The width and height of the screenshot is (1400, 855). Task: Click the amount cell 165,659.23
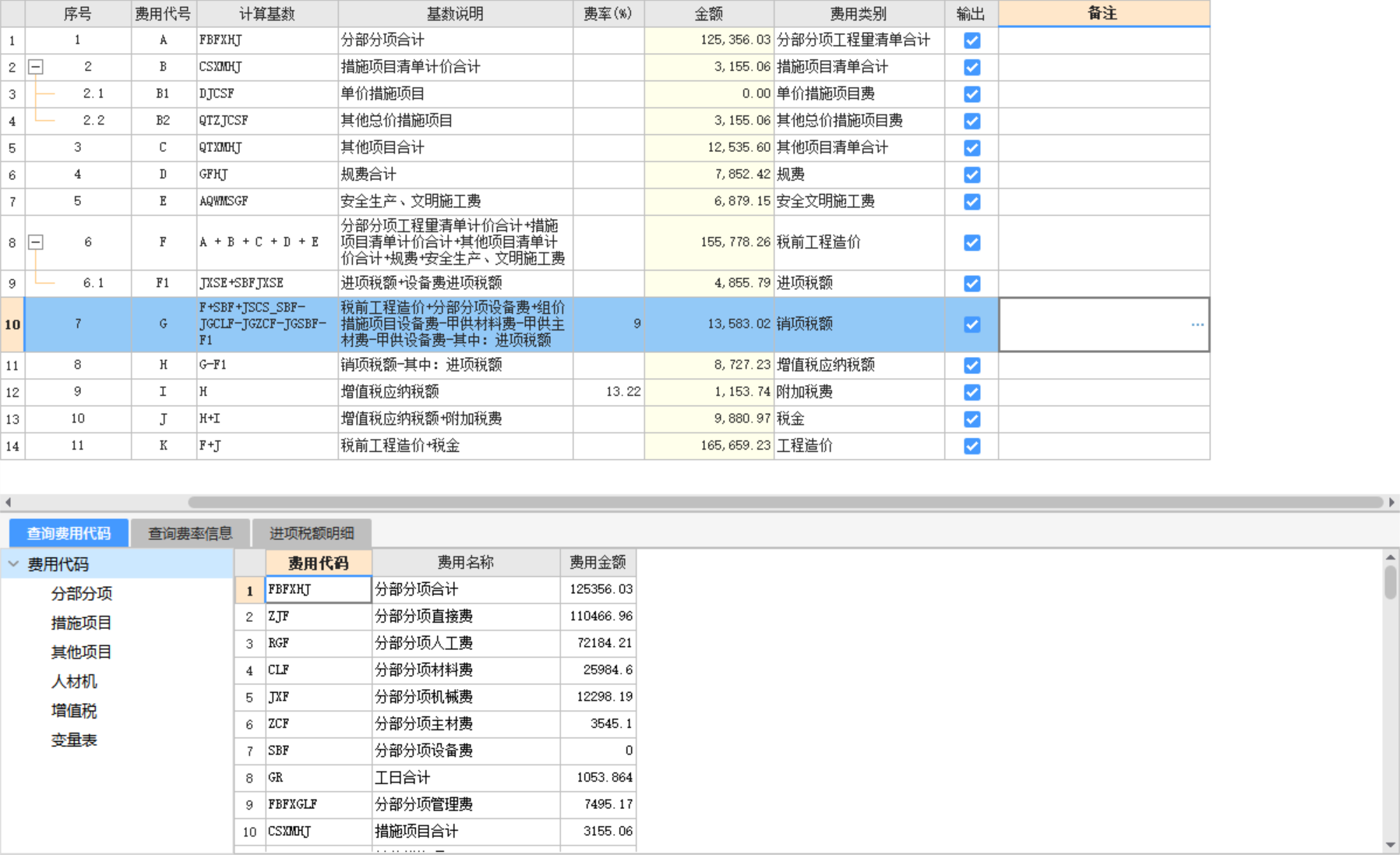pos(709,446)
